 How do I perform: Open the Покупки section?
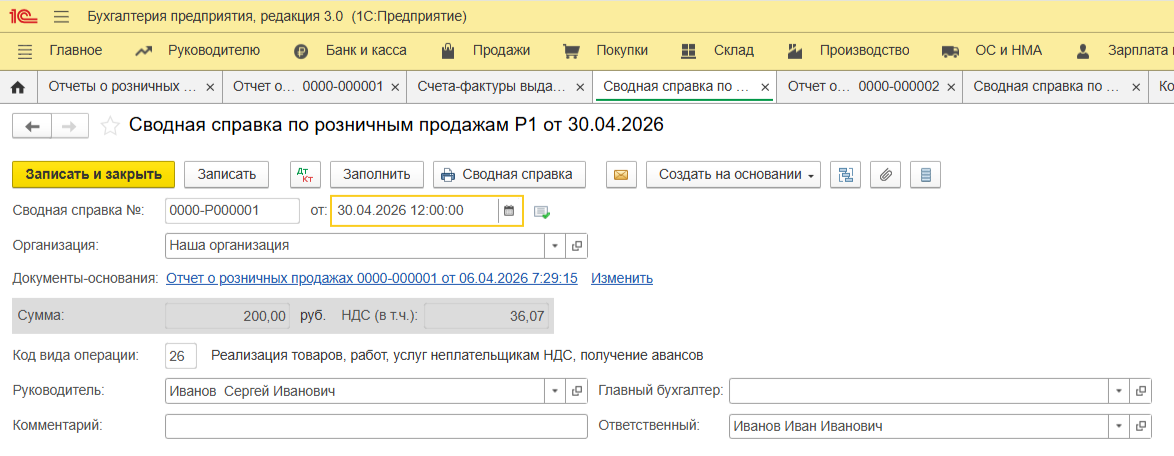(621, 51)
